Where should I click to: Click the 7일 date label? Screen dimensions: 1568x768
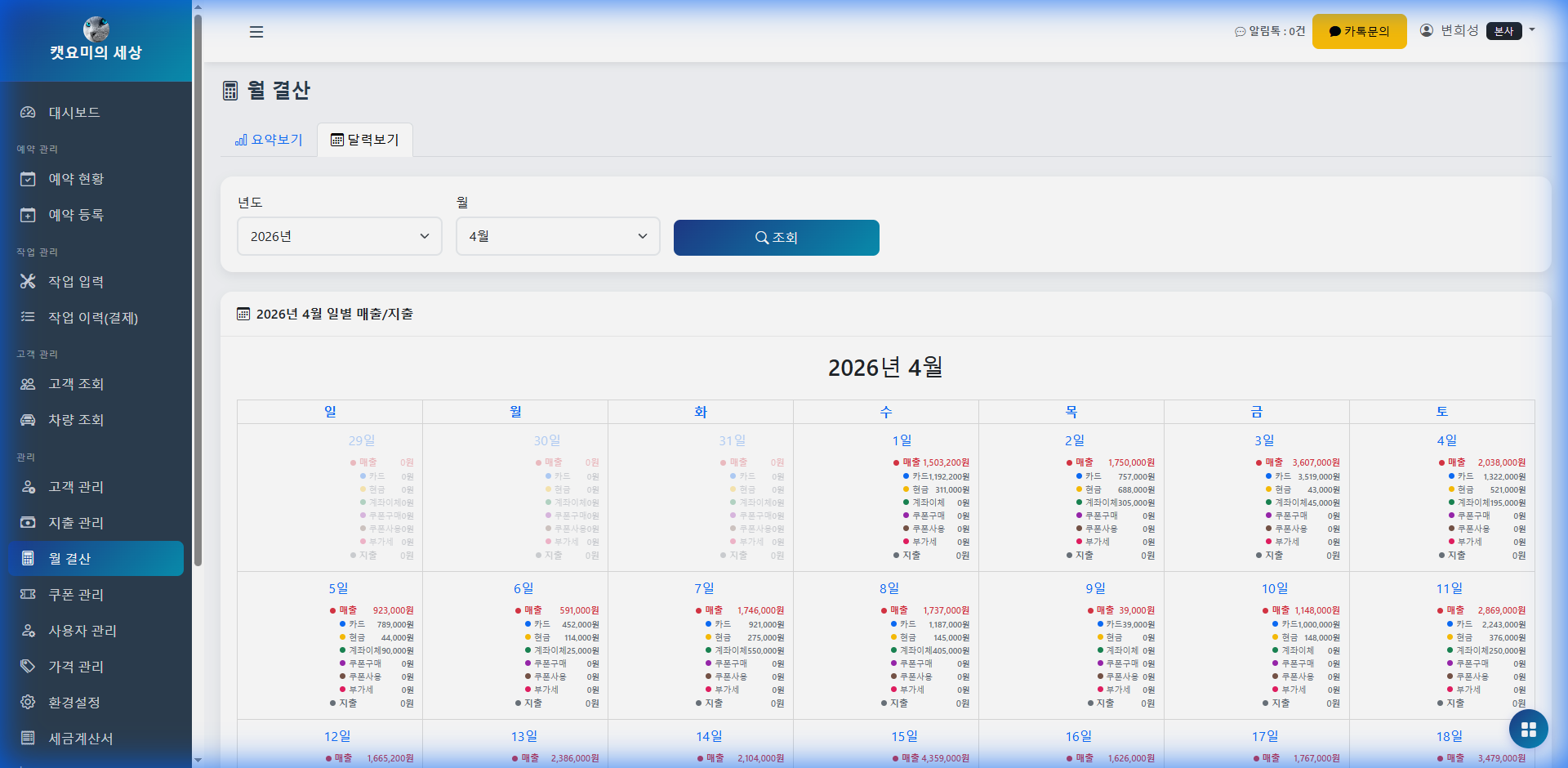704,588
